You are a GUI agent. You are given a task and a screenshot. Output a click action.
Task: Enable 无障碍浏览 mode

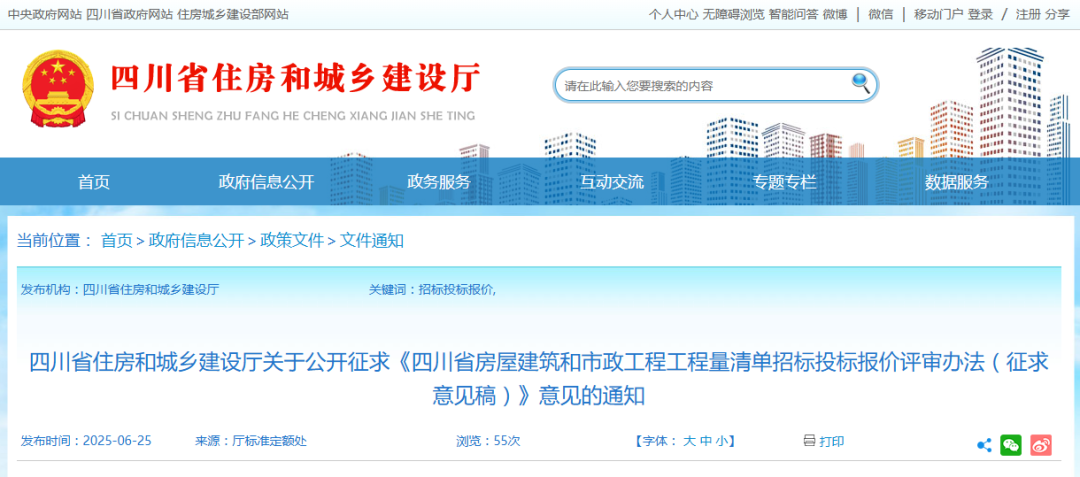click(734, 14)
